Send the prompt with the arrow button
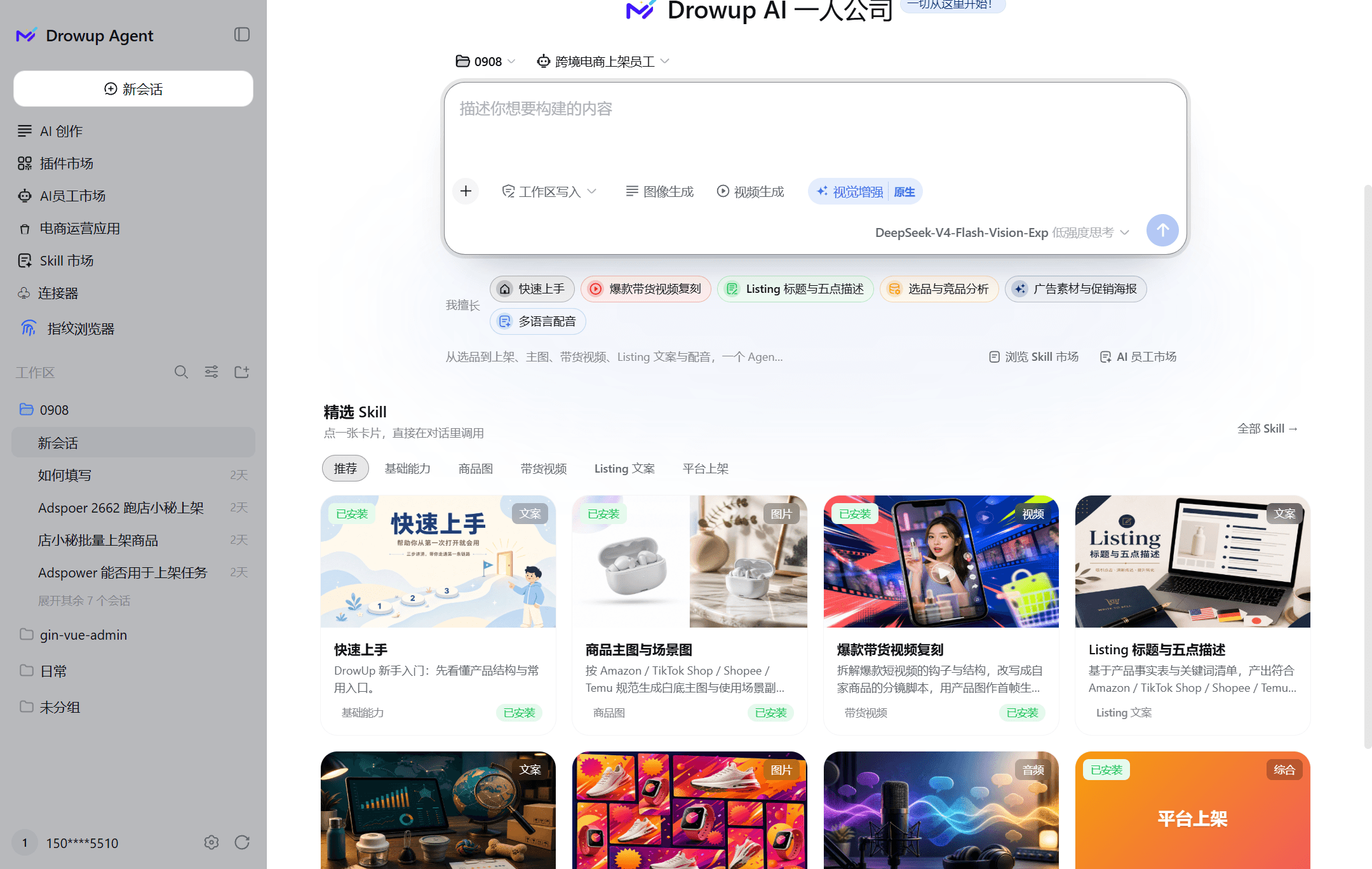The height and width of the screenshot is (869, 1372). 1162,231
